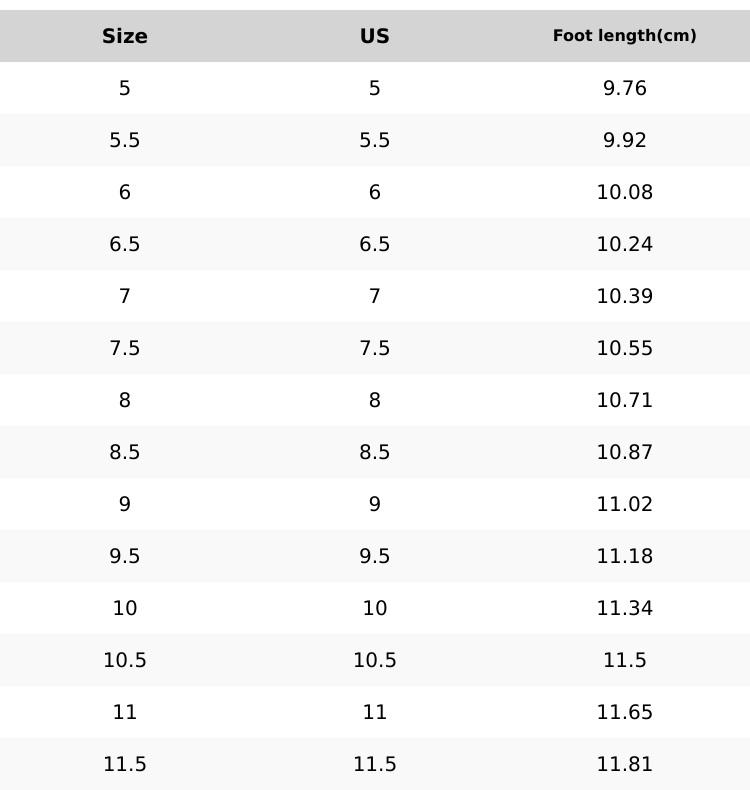Image resolution: width=750 pixels, height=790 pixels.
Task: Select the 10.71 foot length cell
Action: tap(625, 400)
